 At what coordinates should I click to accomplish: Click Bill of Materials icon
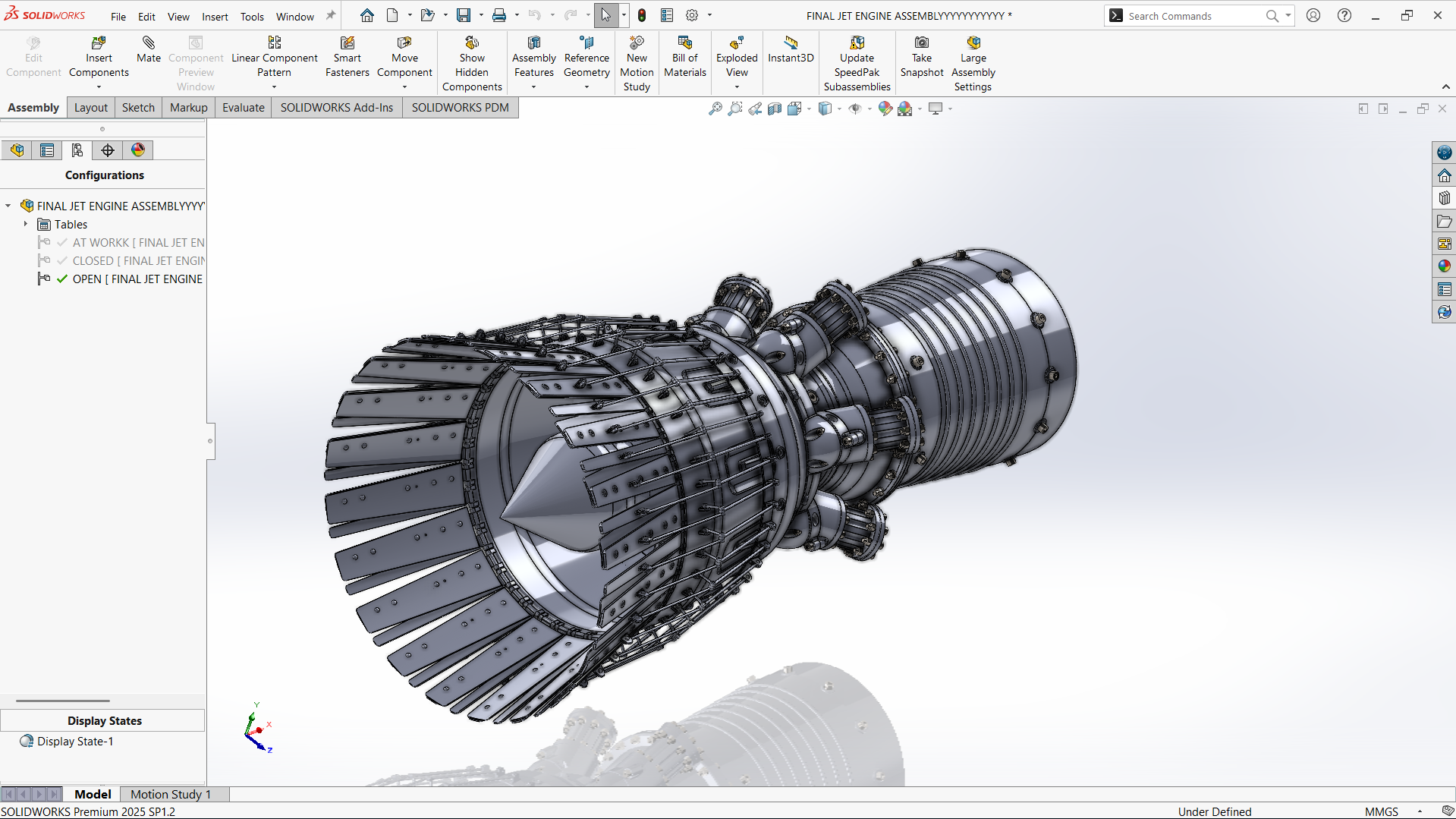coord(684,43)
